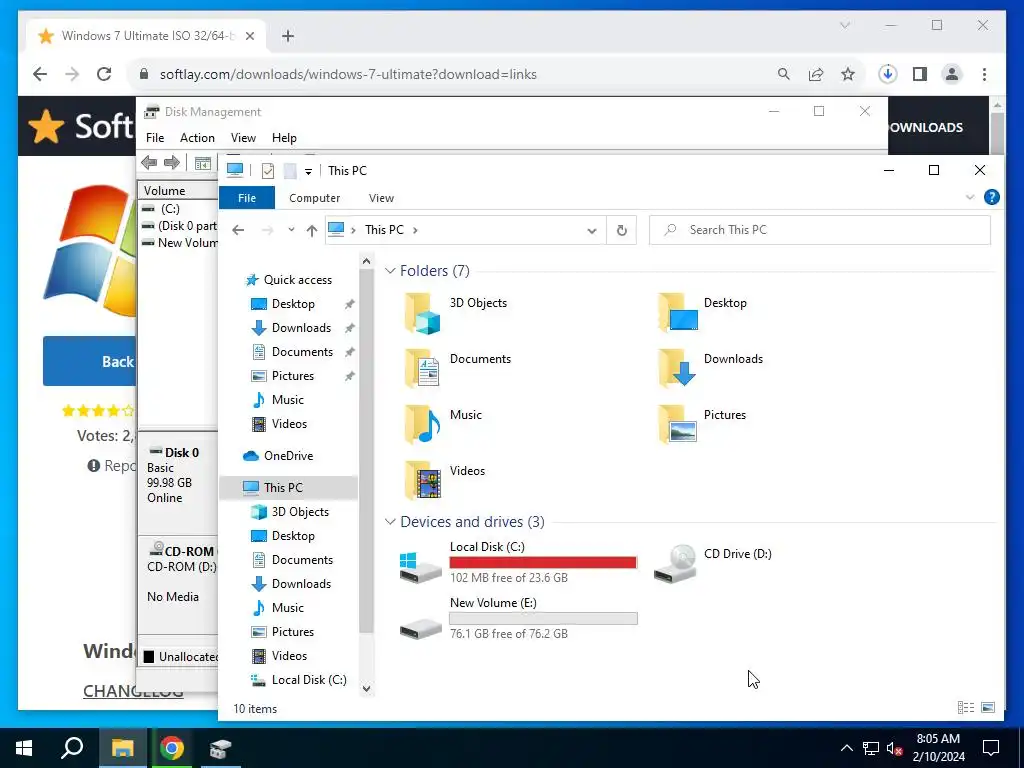This screenshot has width=1024, height=768.
Task: Reload the softlay page in Chrome
Action: tap(104, 74)
